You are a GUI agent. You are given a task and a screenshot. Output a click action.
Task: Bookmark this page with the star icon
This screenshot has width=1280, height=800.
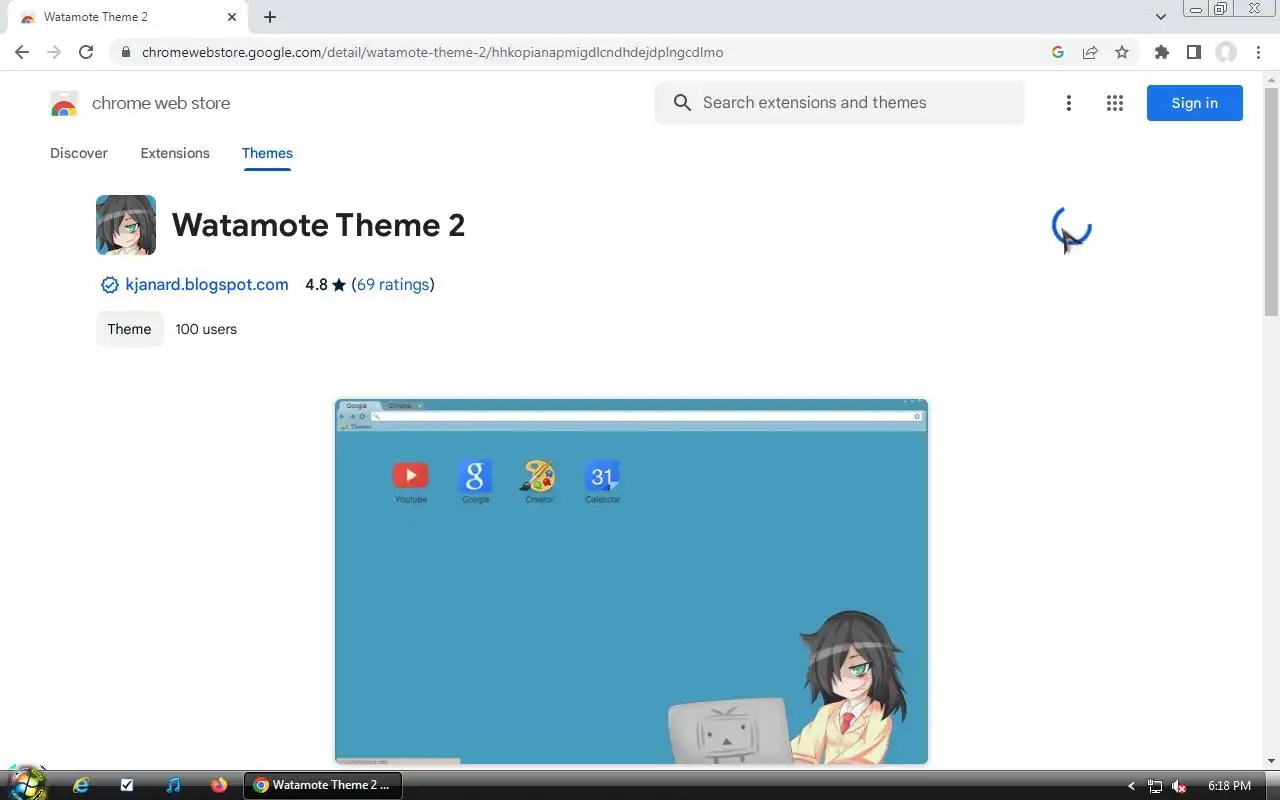click(1122, 52)
